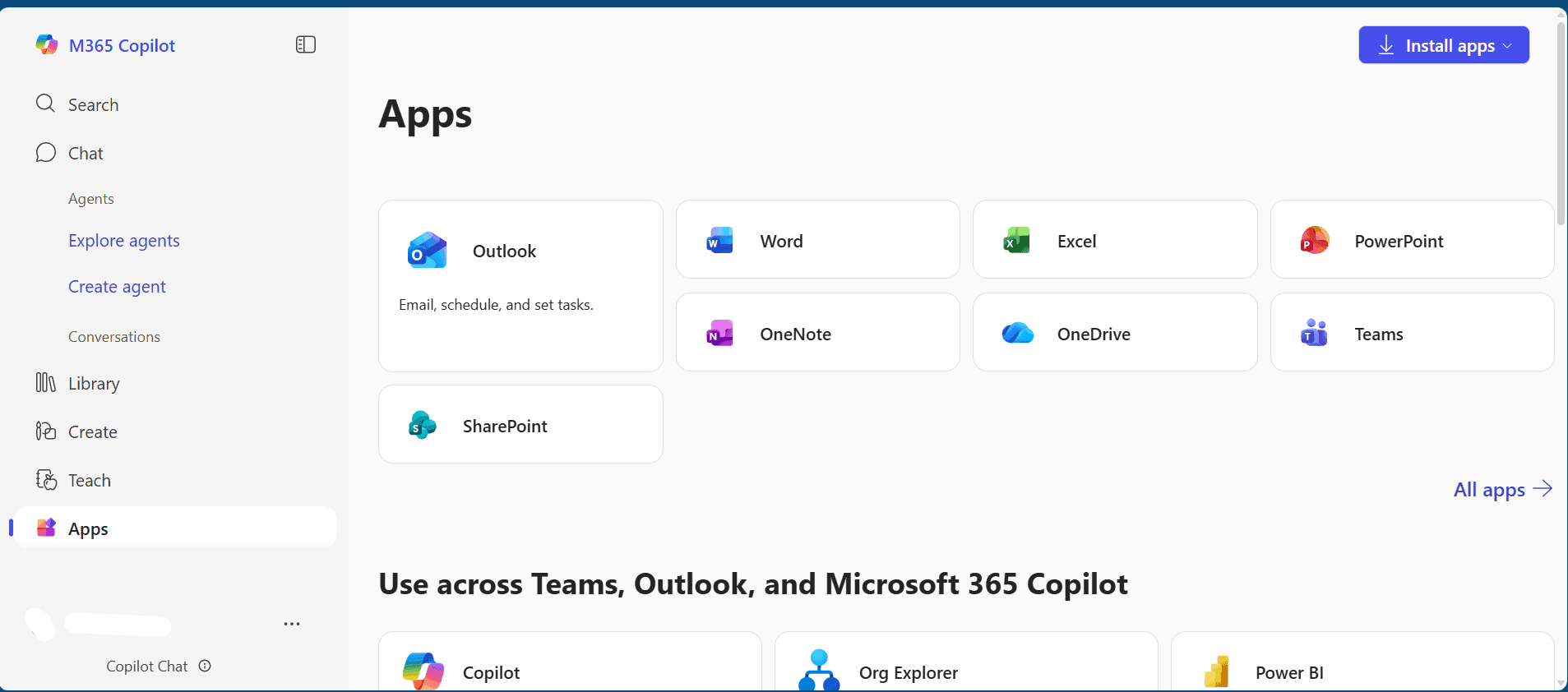Switch to Library in the sidebar

pyautogui.click(x=94, y=383)
